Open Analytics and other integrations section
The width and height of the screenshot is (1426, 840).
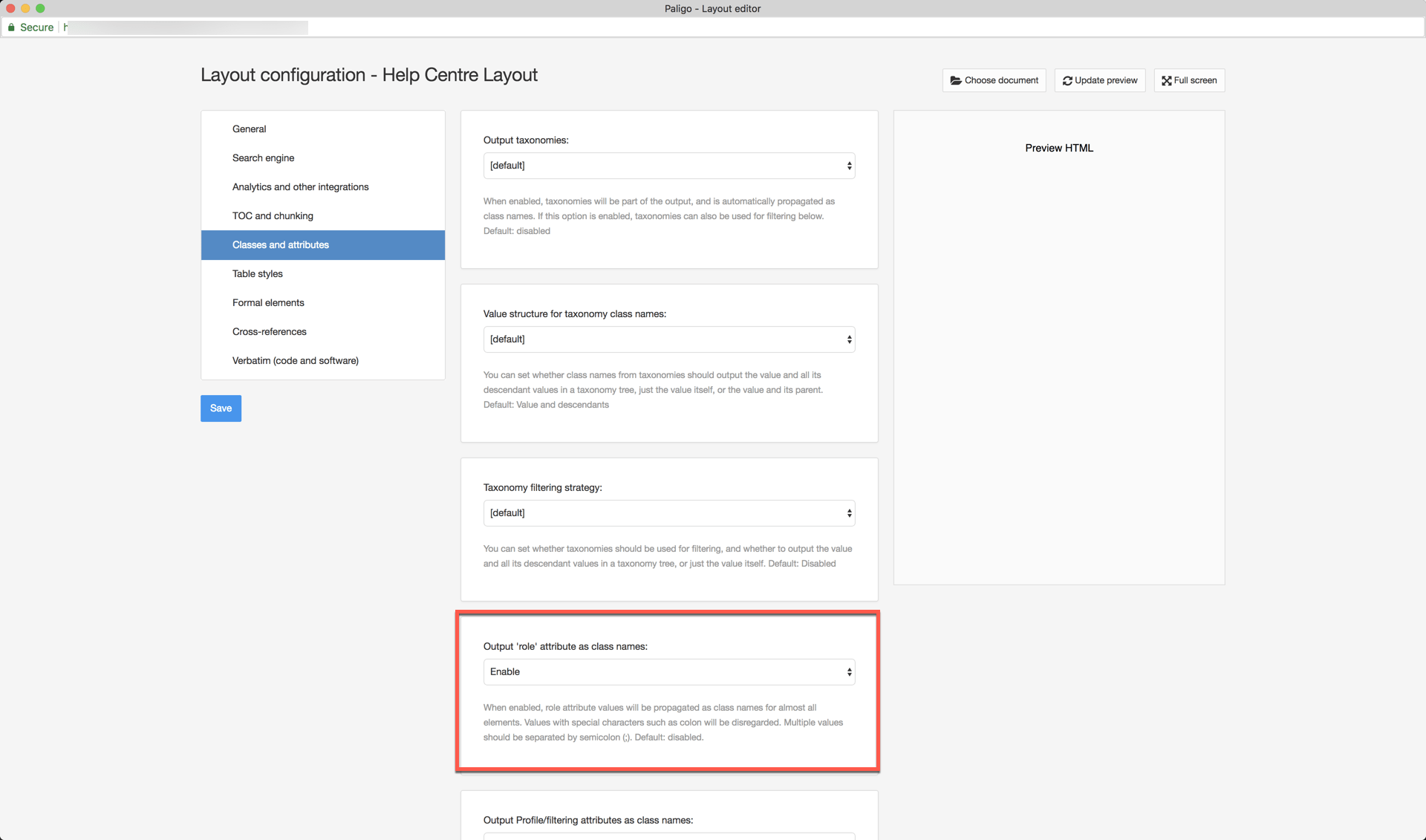coord(300,187)
